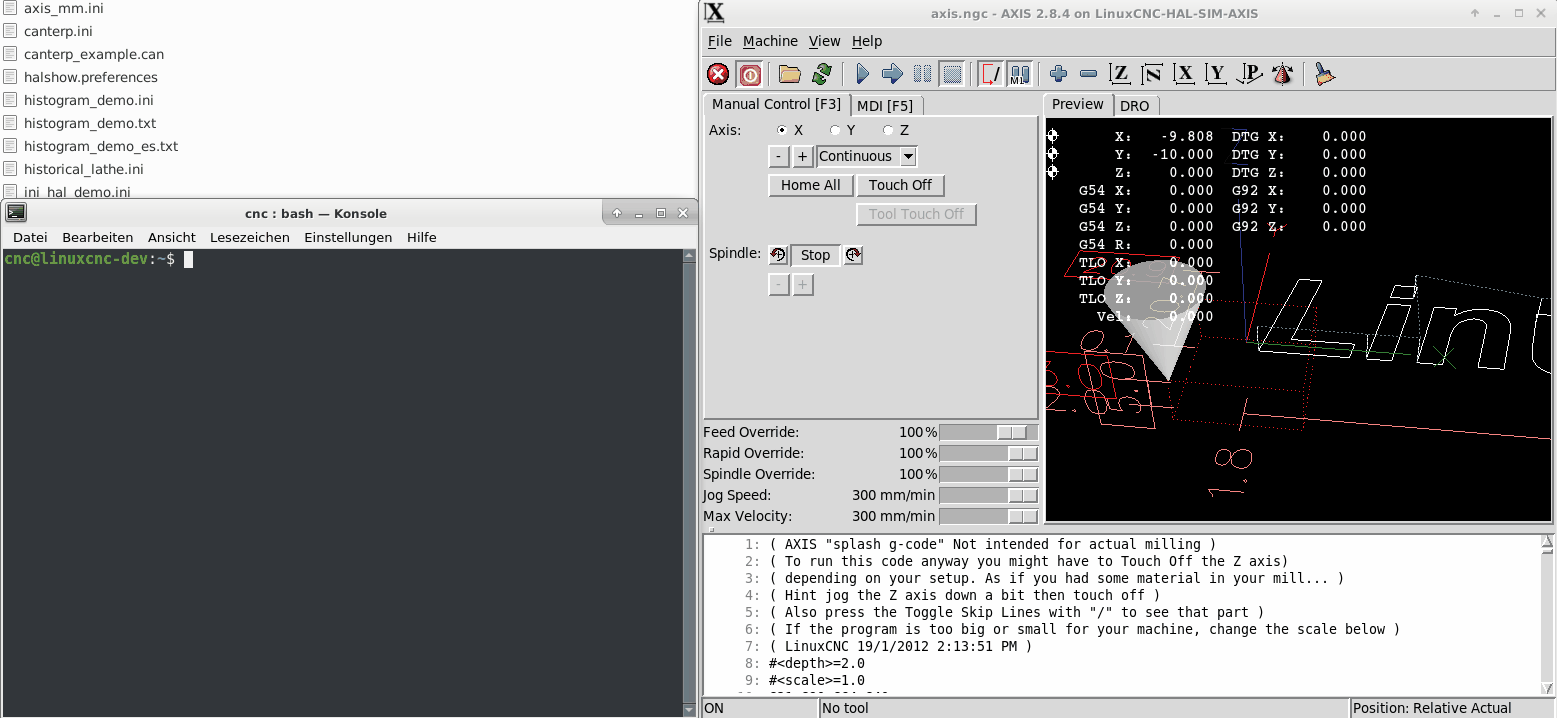The image size is (1557, 718).
Task: Switch to Perspective view P icon
Action: tap(1250, 74)
